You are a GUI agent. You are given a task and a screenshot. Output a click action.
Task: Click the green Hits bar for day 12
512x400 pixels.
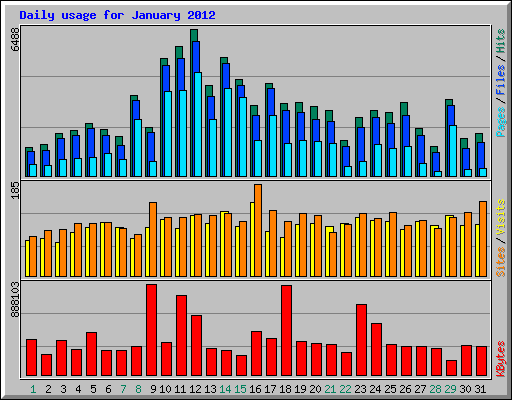click(x=194, y=35)
